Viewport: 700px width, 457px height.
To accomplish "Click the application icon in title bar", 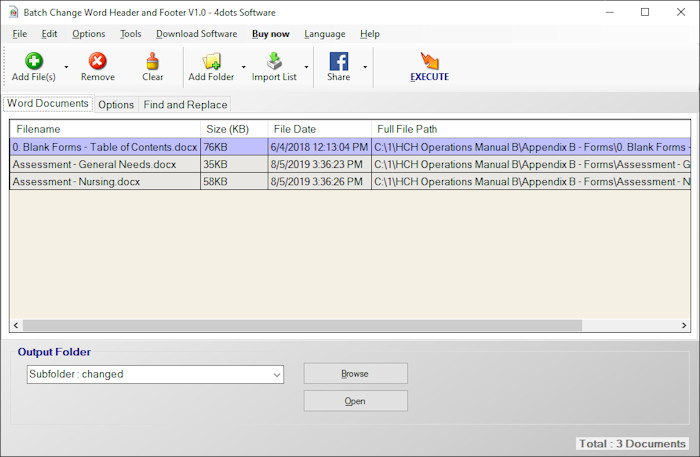I will pyautogui.click(x=13, y=12).
